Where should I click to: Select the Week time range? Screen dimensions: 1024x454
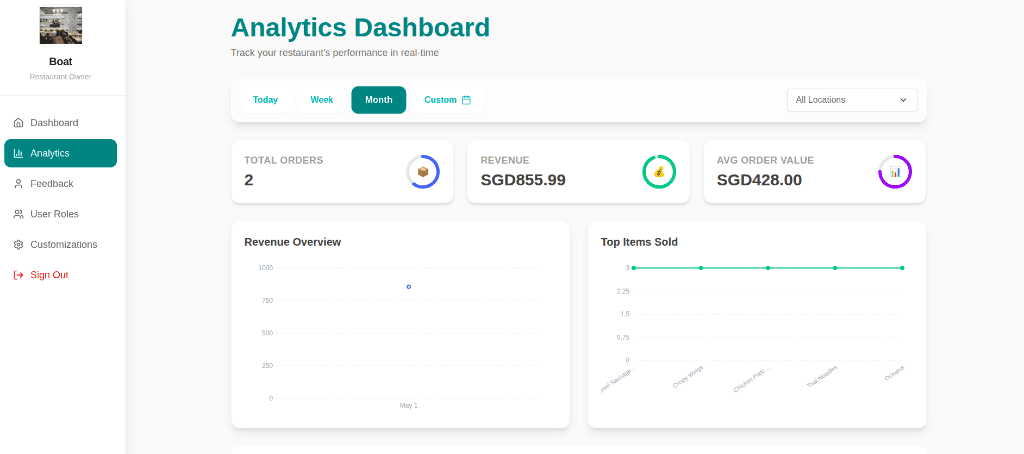[x=321, y=100]
